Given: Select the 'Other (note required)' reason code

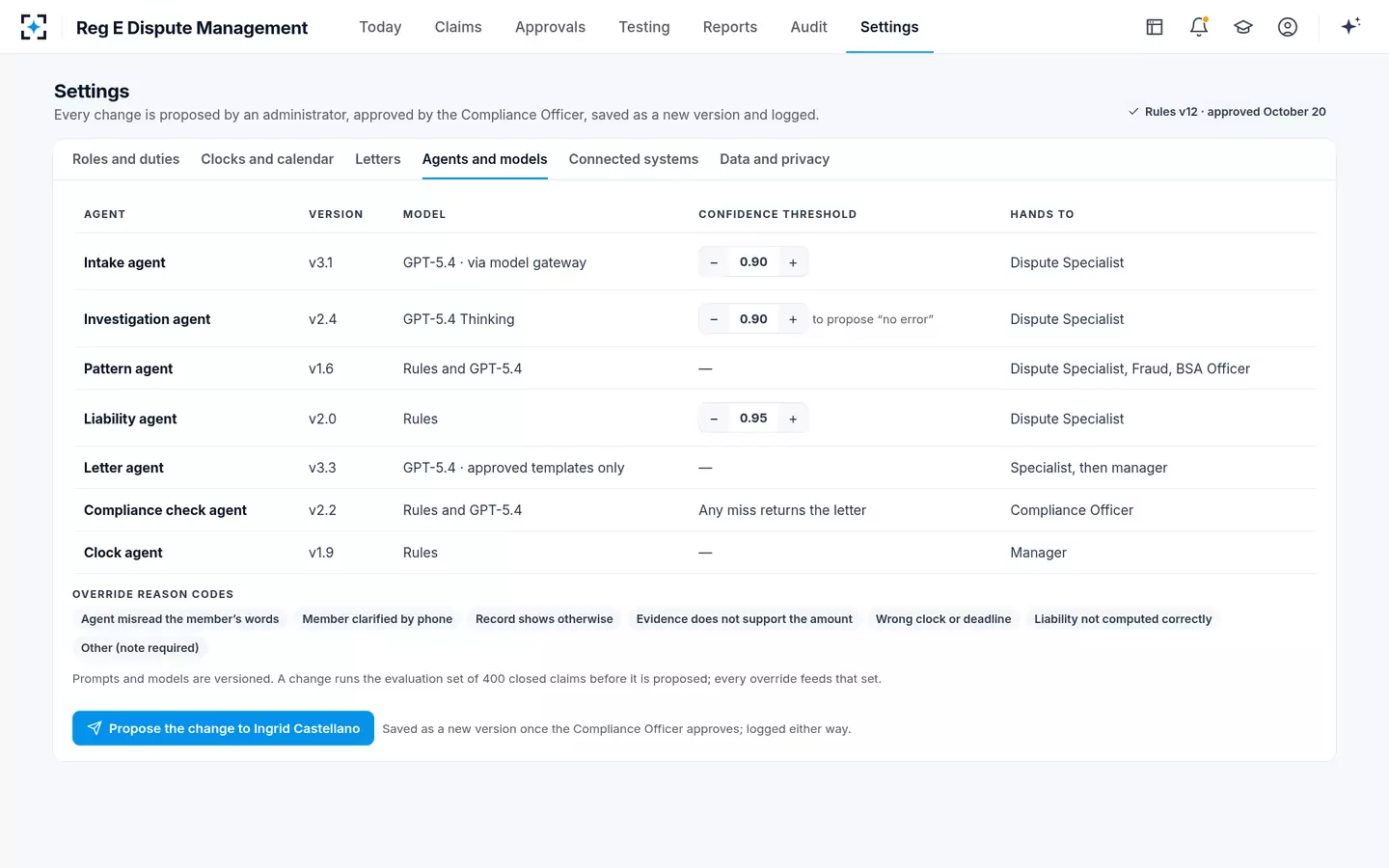Looking at the screenshot, I should point(140,648).
